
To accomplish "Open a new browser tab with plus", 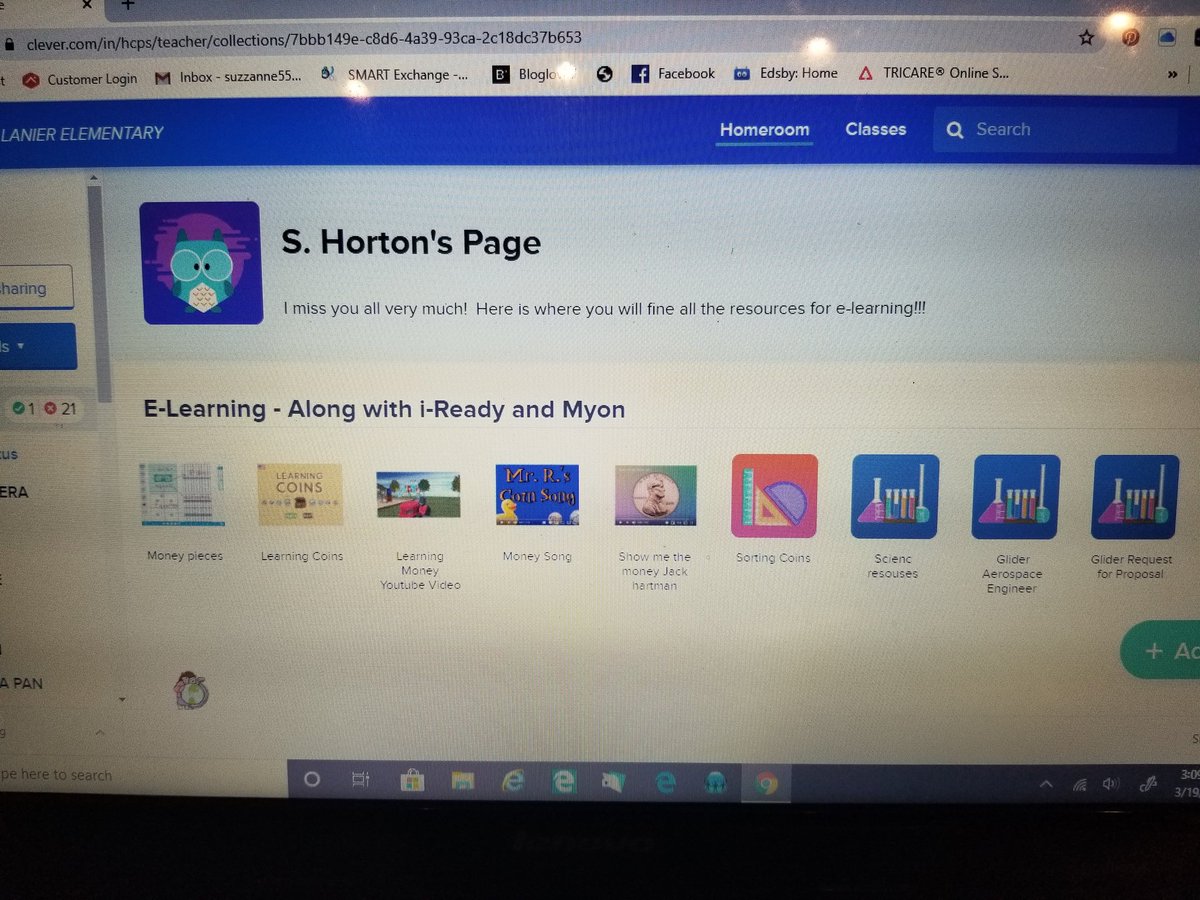I will 127,5.
